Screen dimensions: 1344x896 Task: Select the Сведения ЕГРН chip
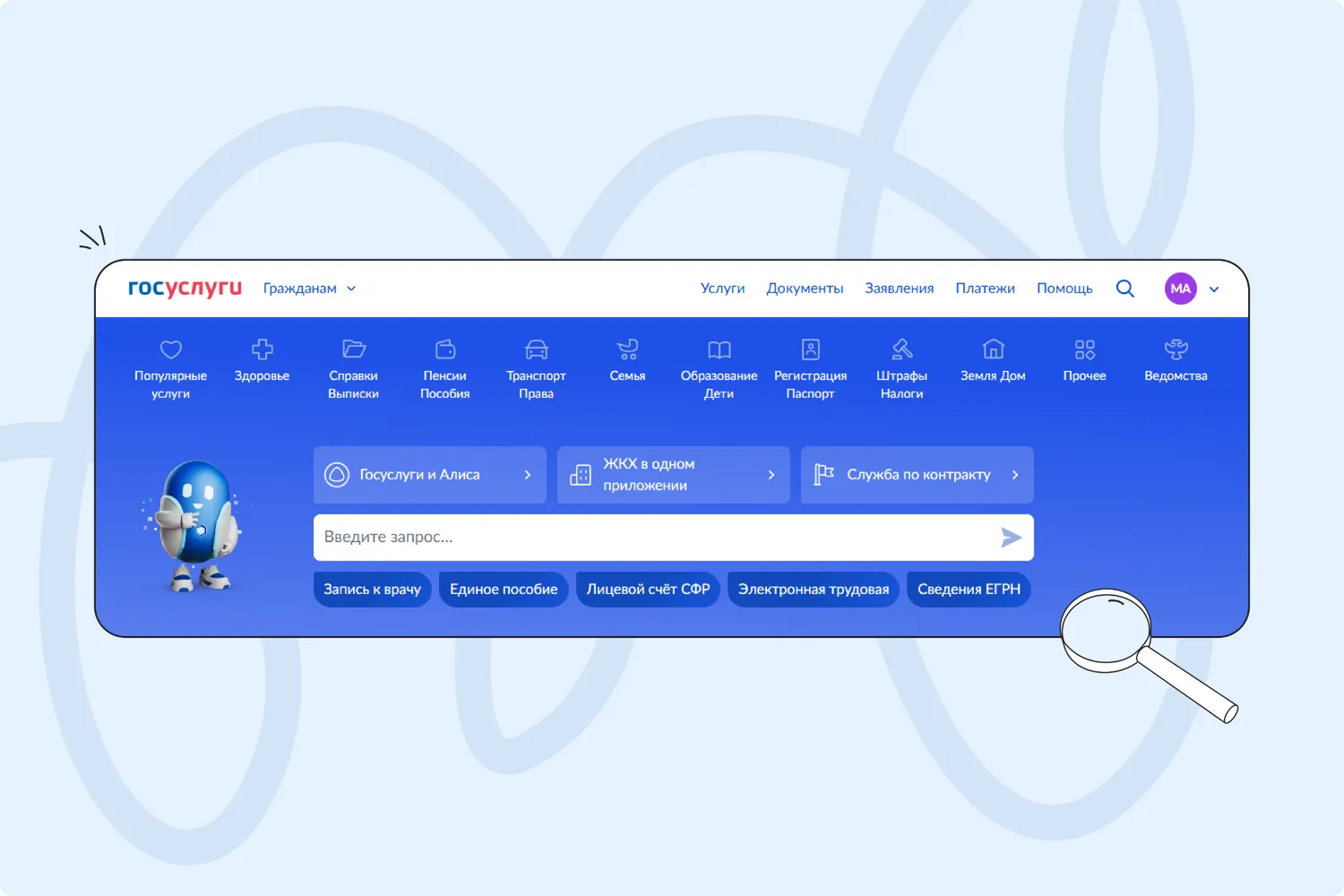pyautogui.click(x=969, y=590)
